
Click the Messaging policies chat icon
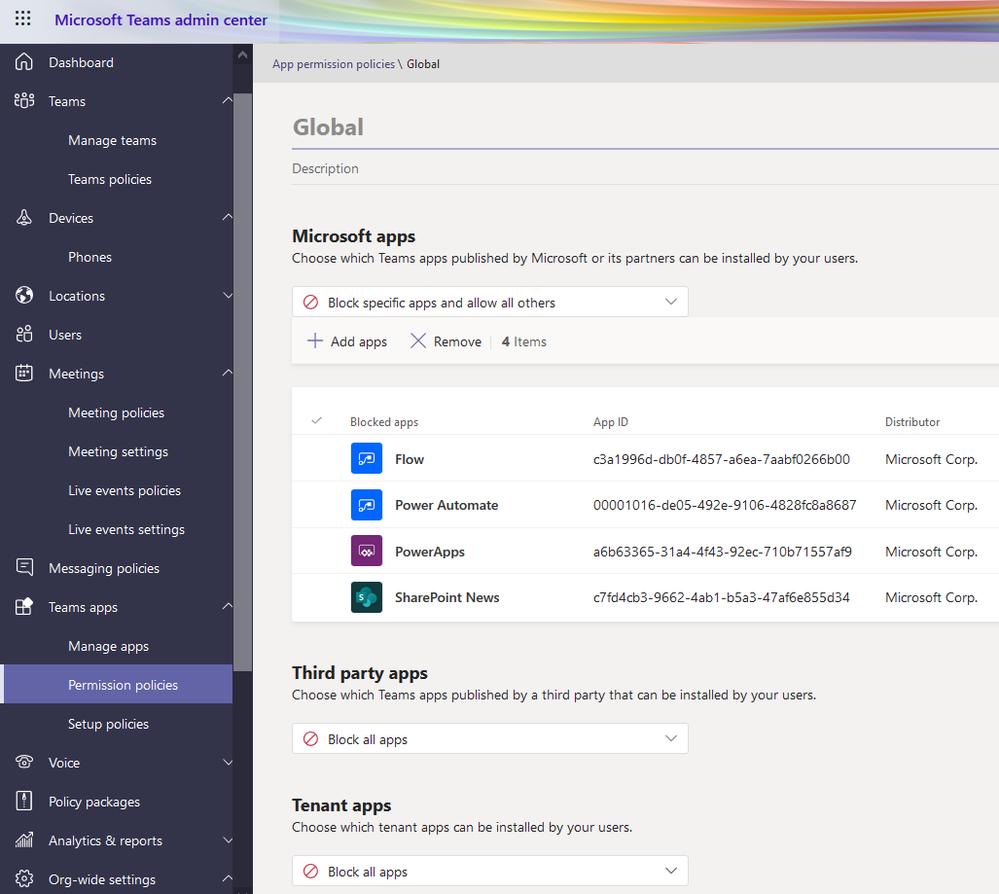[24, 567]
